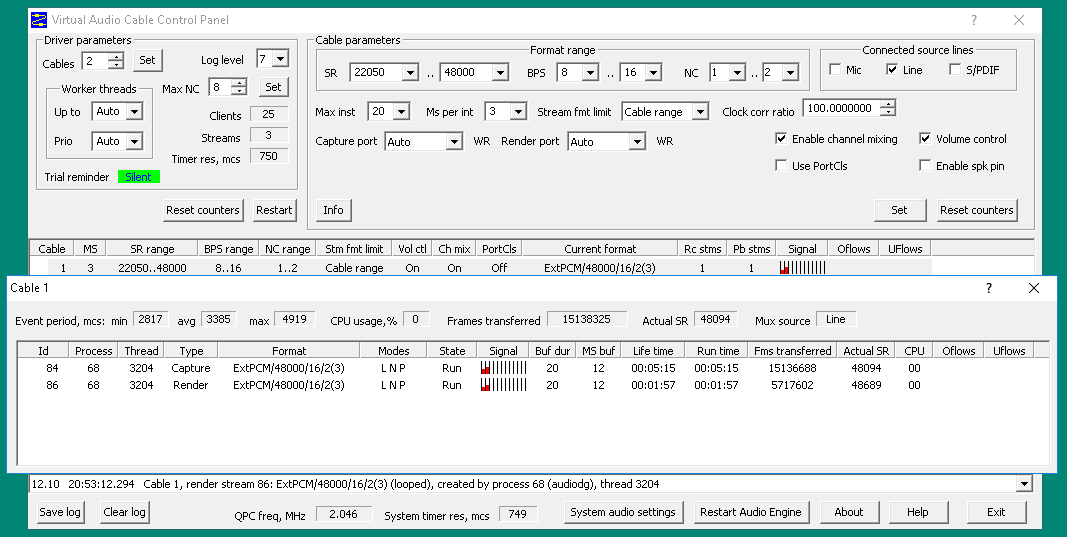Click Reset counters in Cable parameters
This screenshot has height=537, width=1067.
click(x=976, y=210)
